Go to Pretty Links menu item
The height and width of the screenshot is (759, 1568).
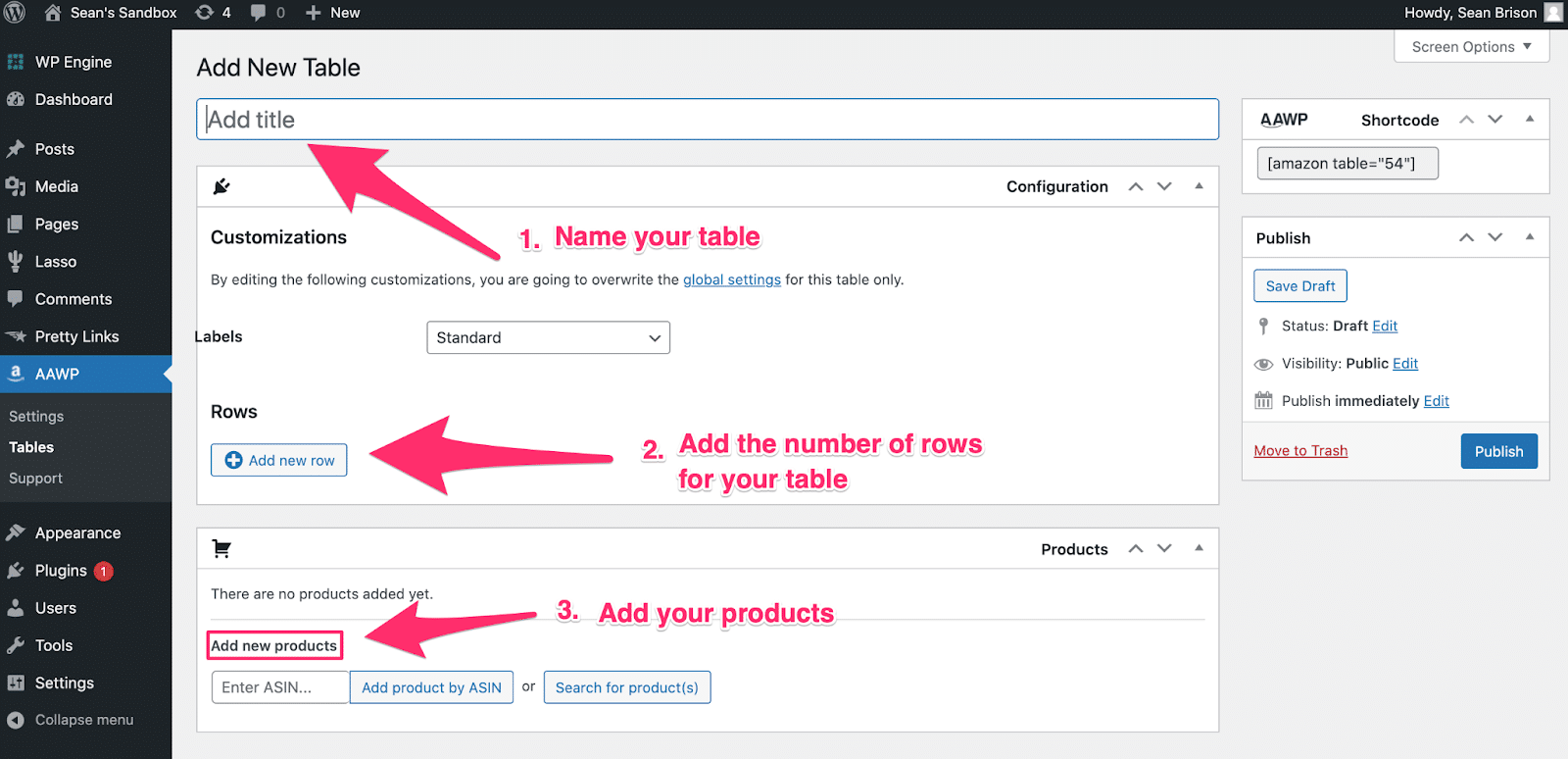[x=77, y=336]
